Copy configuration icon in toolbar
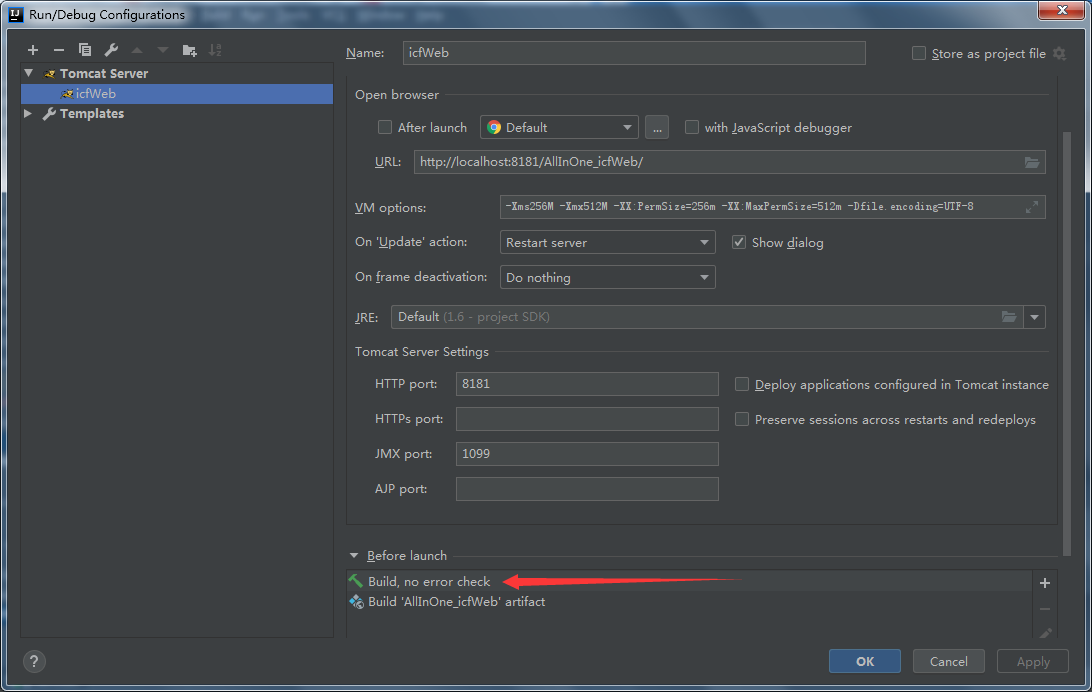 click(85, 50)
